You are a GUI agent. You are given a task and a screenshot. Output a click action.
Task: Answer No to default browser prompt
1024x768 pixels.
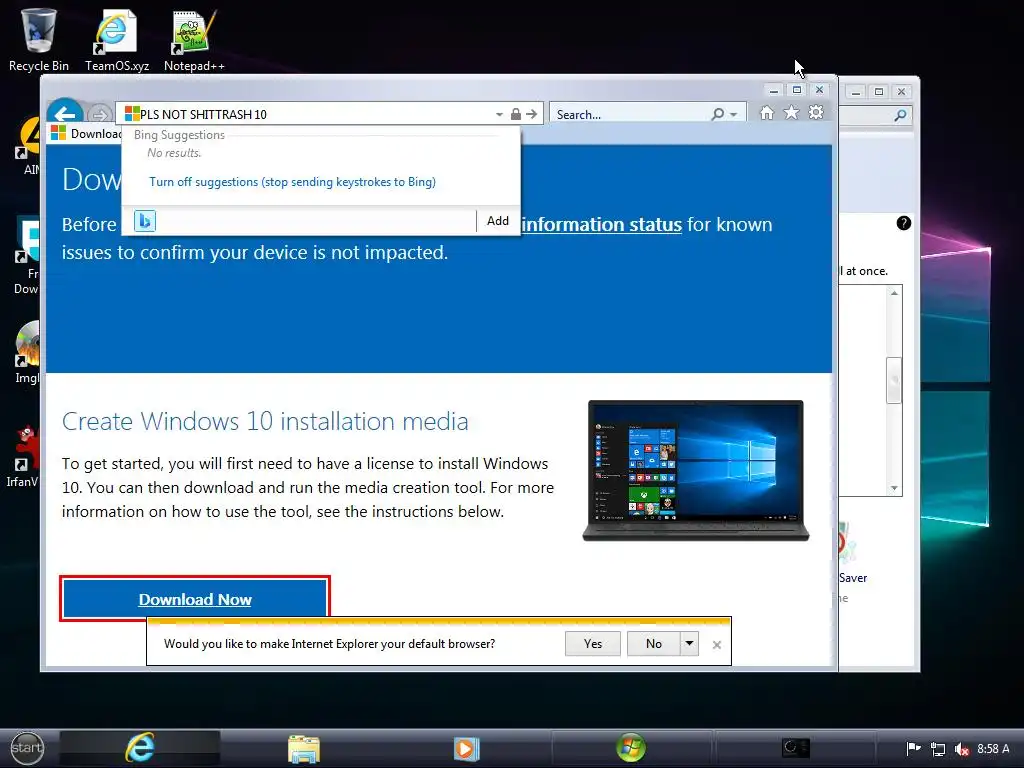coord(654,644)
